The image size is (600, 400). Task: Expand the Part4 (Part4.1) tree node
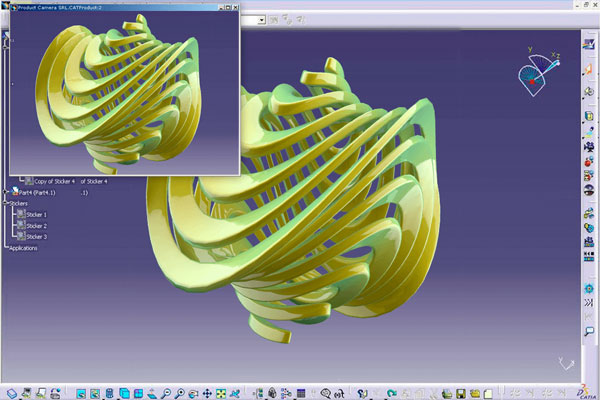coord(5,192)
